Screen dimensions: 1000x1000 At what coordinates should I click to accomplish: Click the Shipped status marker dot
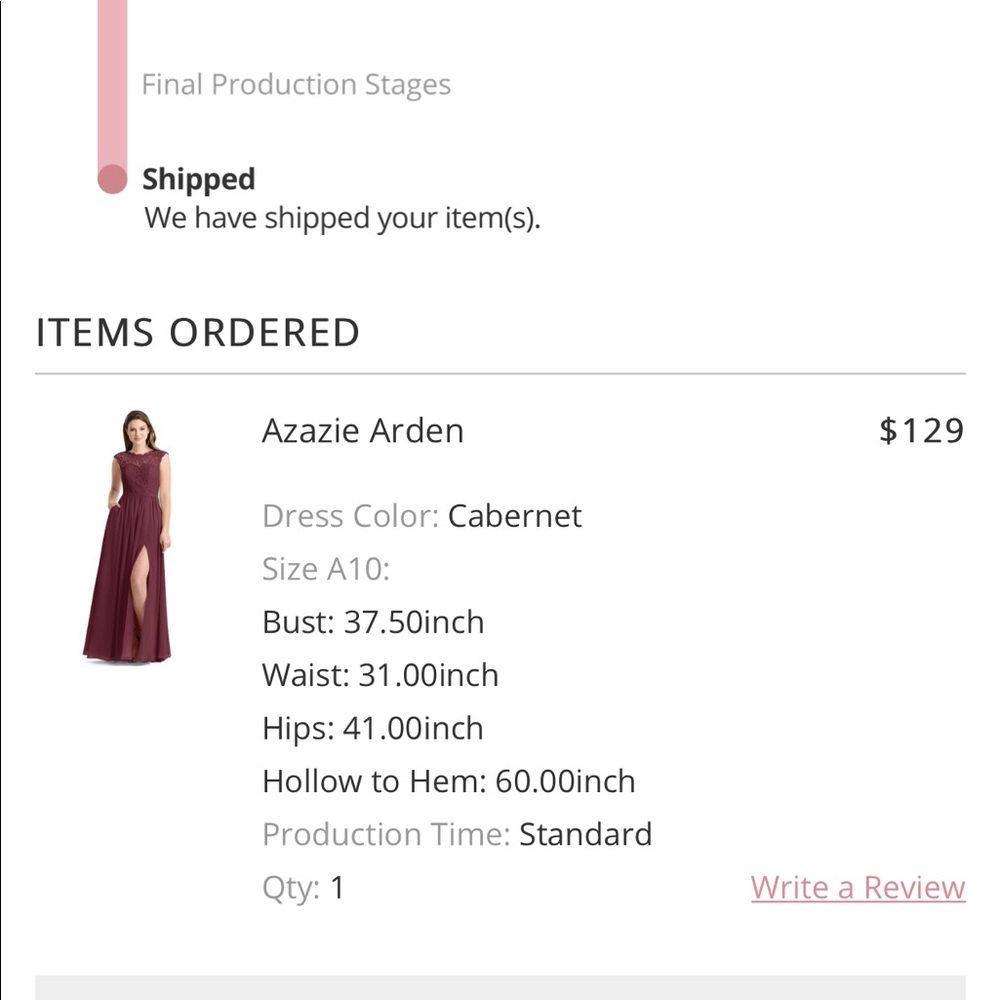click(x=110, y=177)
